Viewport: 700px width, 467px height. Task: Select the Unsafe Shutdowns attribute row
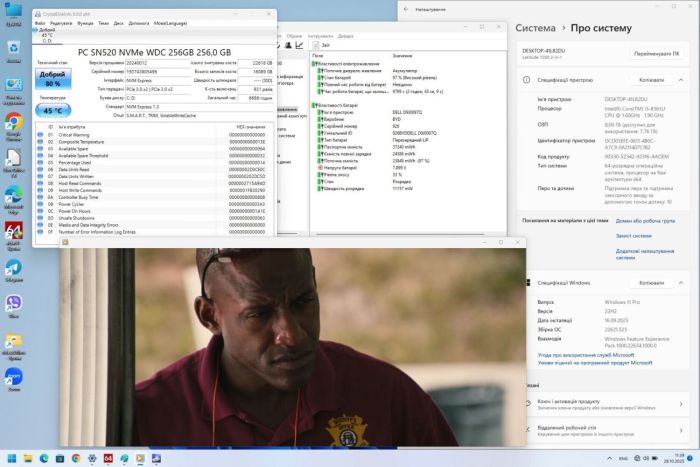[x=154, y=218]
